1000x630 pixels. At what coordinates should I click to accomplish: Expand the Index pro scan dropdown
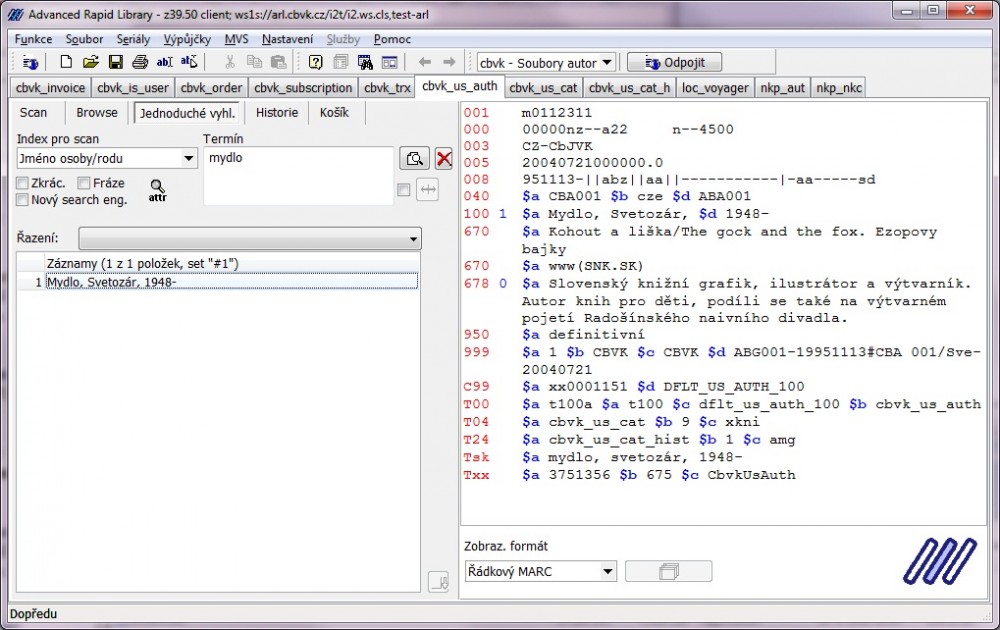pyautogui.click(x=189, y=159)
